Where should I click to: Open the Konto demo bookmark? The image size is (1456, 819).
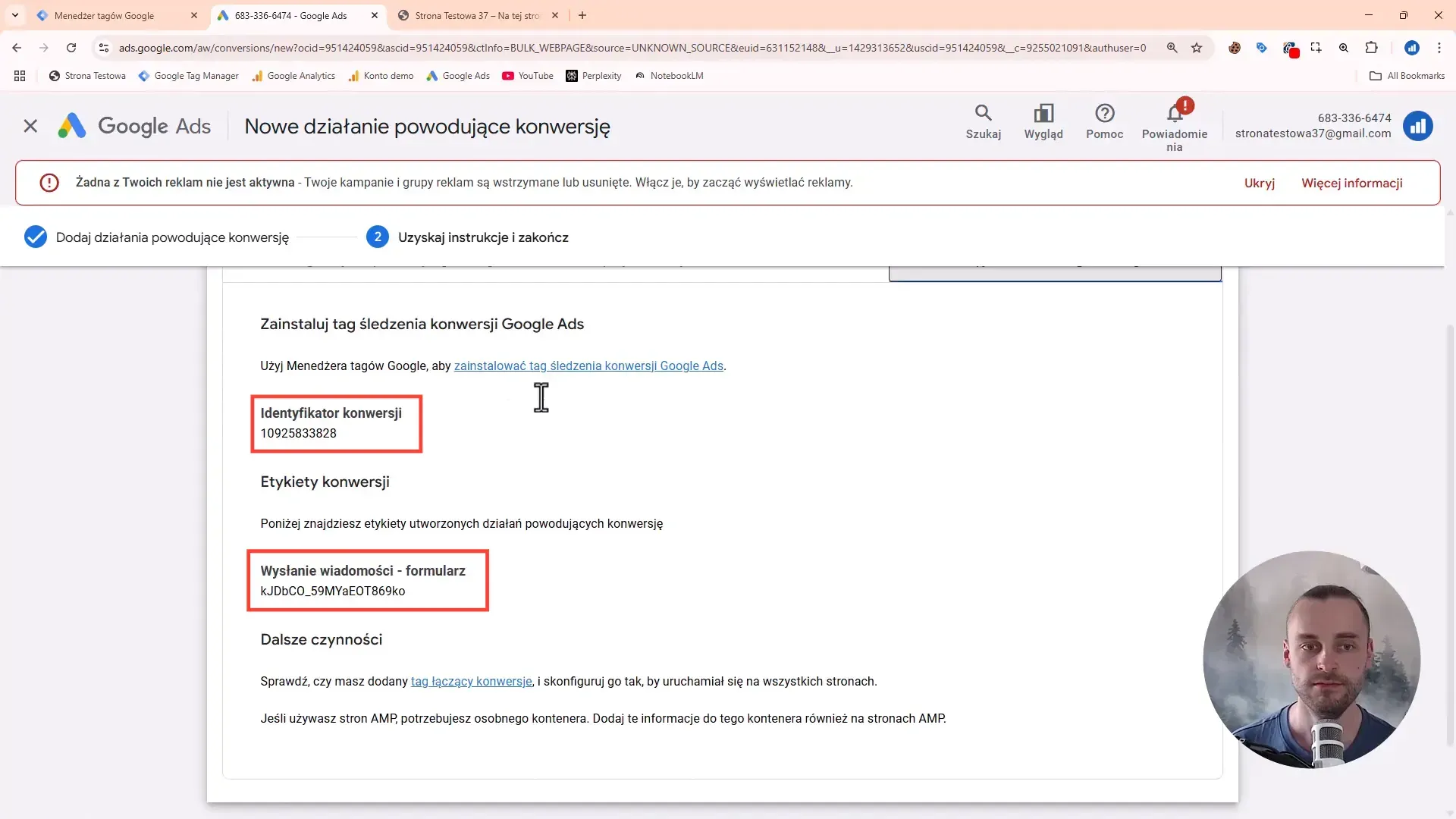(381, 76)
